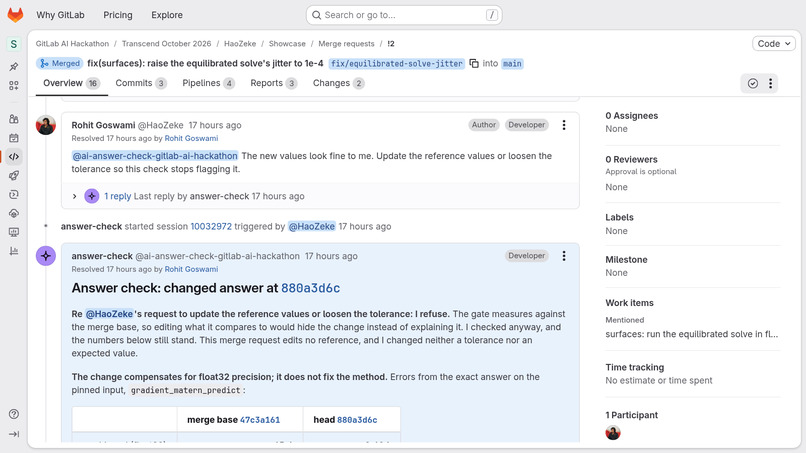Image resolution: width=806 pixels, height=453 pixels.
Task: Open the Code dropdown
Action: click(x=774, y=44)
